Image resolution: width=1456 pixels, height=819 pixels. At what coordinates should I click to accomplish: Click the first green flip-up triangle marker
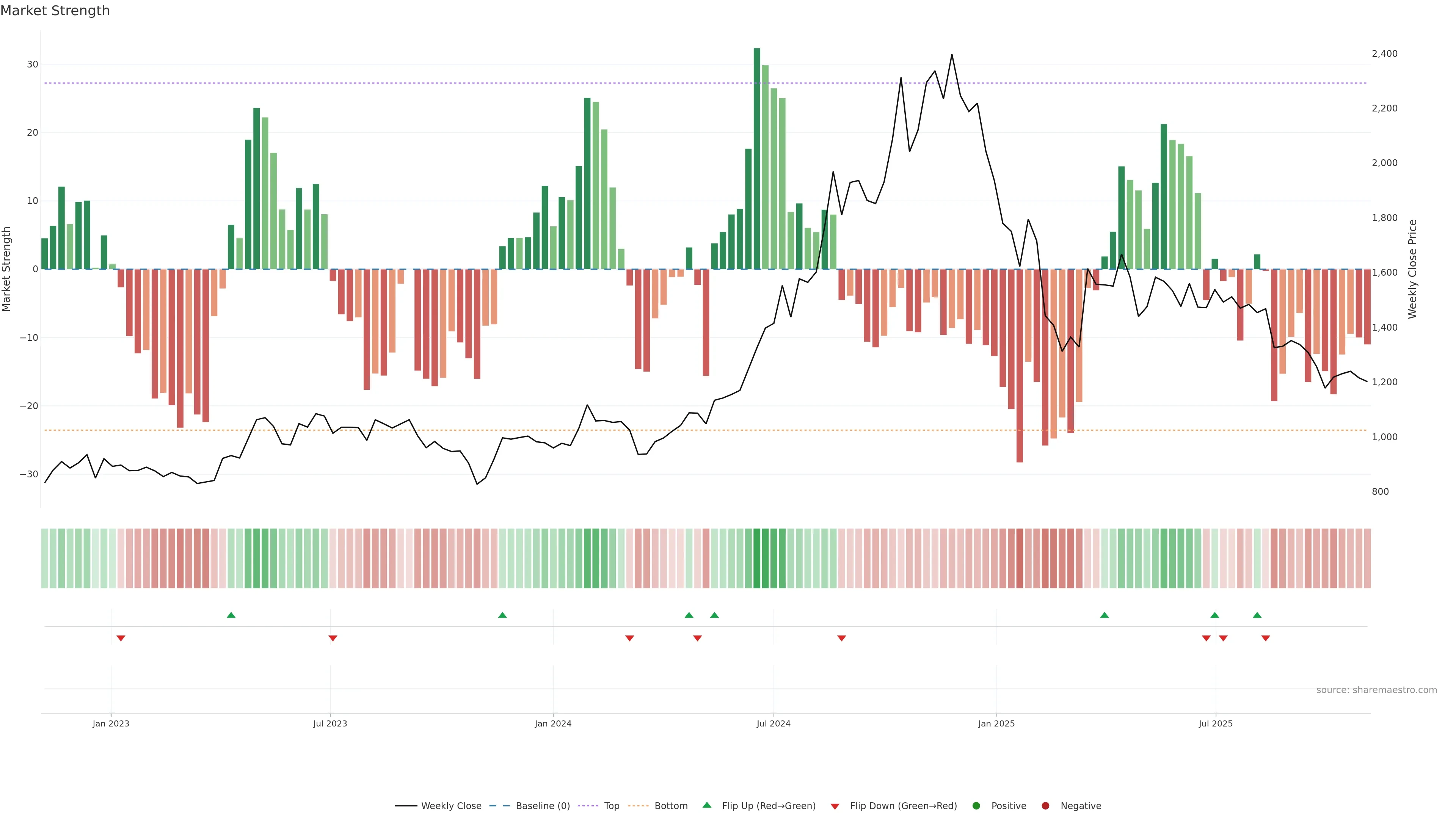pos(231,615)
